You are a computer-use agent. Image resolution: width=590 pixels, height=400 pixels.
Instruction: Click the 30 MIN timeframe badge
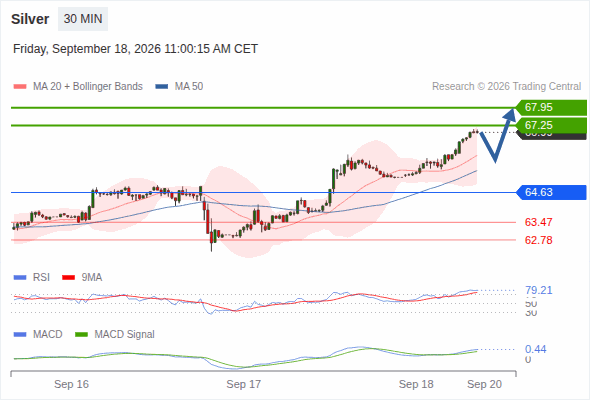pos(83,19)
